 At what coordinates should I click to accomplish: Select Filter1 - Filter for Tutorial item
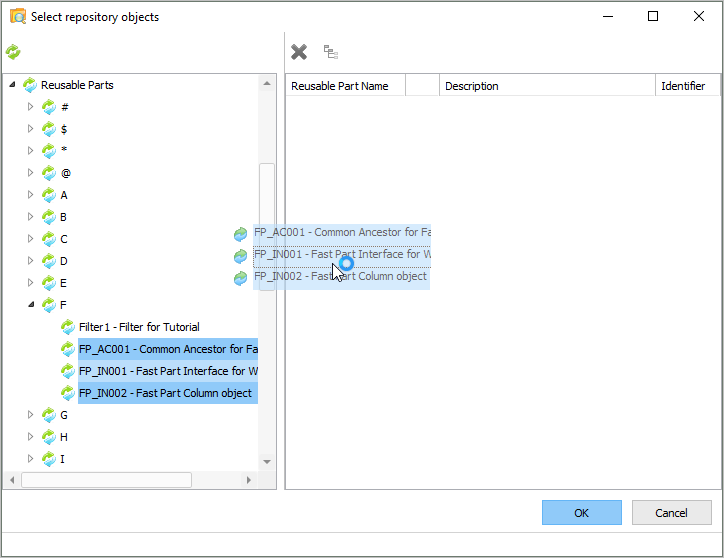pyautogui.click(x=139, y=327)
